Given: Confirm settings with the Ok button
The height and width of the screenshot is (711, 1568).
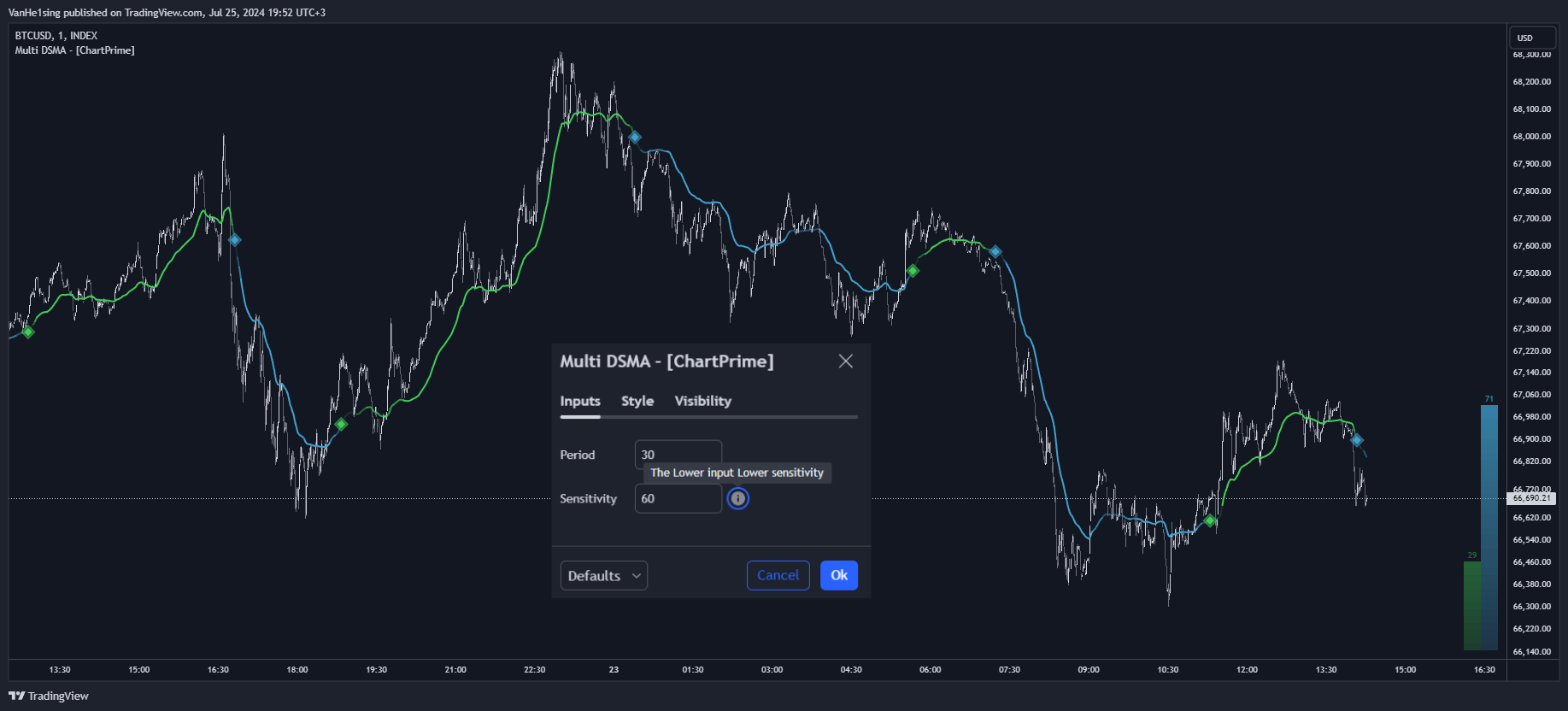Looking at the screenshot, I should coord(839,575).
